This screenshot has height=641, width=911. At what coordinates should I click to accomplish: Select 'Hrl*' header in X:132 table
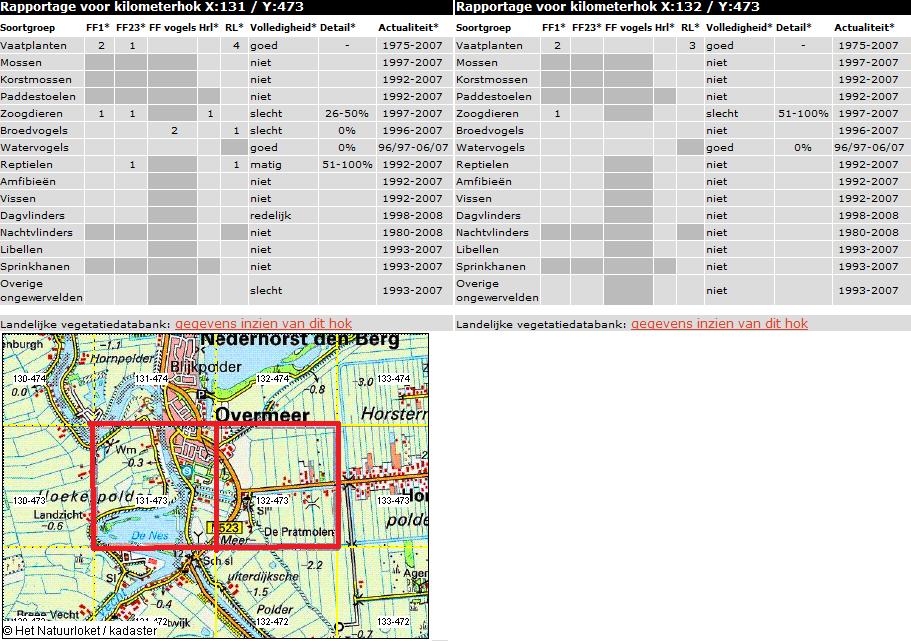pyautogui.click(x=664, y=28)
